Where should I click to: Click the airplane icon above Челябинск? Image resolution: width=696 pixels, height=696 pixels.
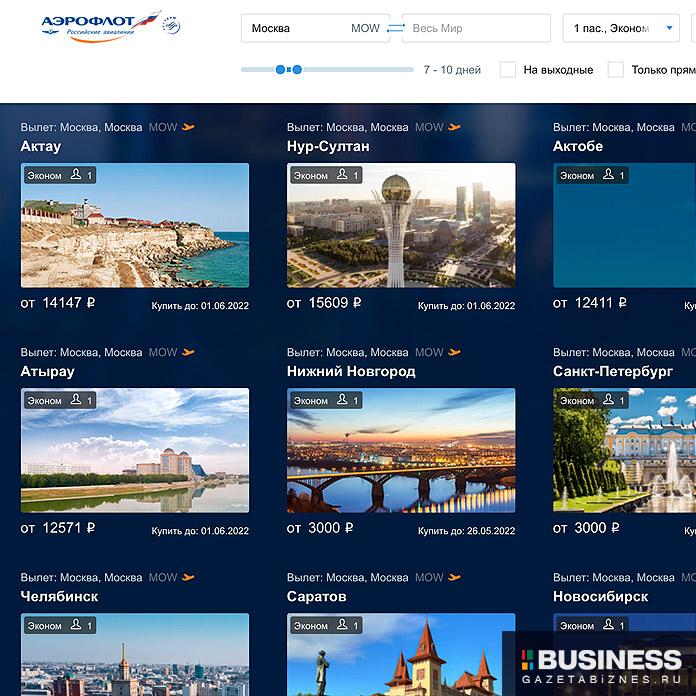click(x=188, y=578)
